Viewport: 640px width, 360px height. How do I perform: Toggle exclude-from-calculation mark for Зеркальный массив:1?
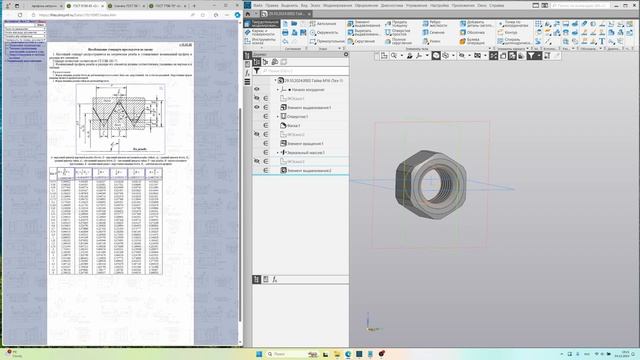click(x=266, y=152)
